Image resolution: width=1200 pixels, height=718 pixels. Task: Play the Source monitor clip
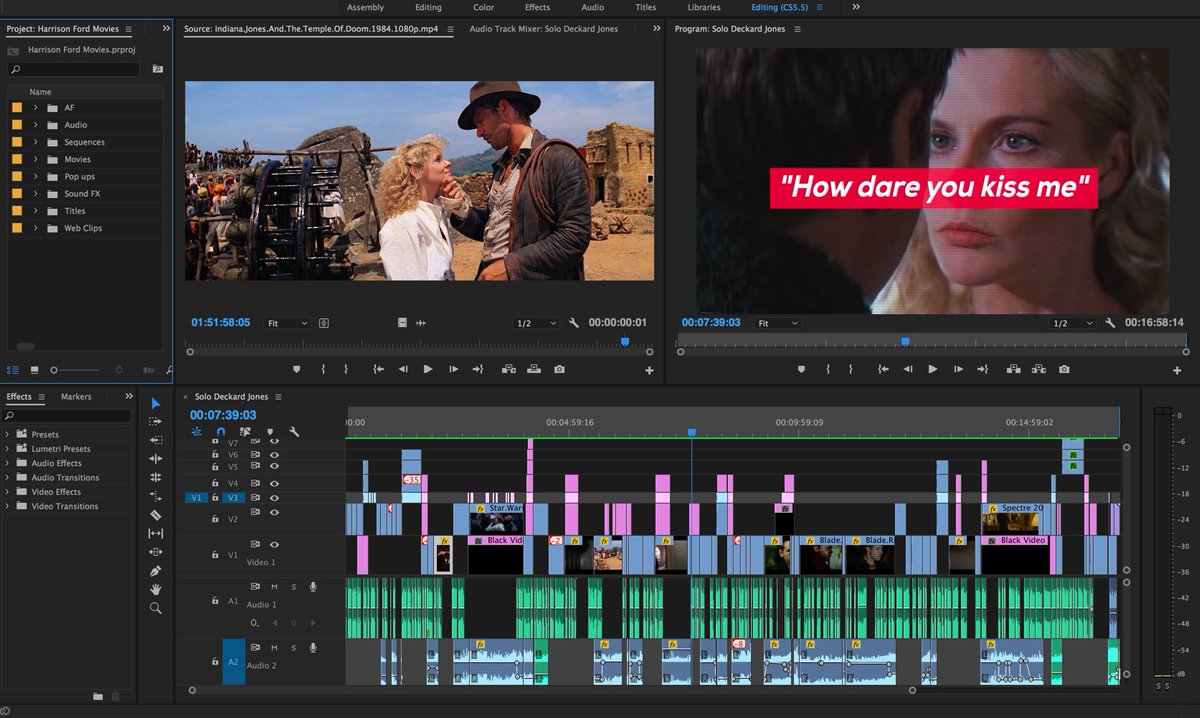pos(428,369)
